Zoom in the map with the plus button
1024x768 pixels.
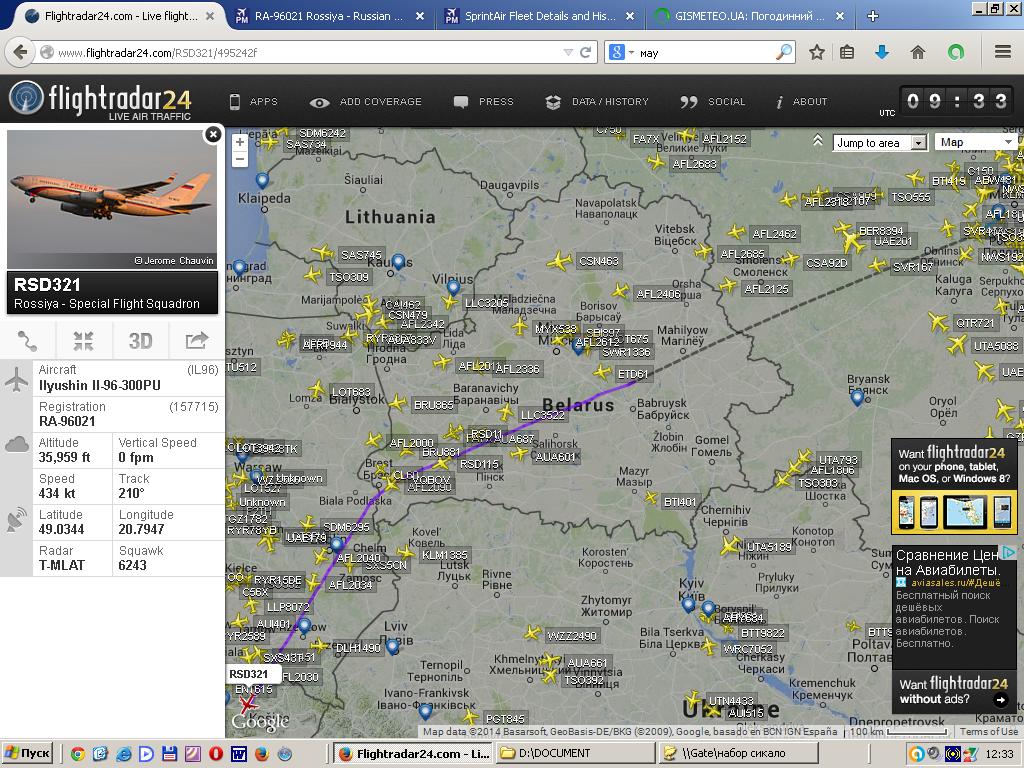[240, 143]
